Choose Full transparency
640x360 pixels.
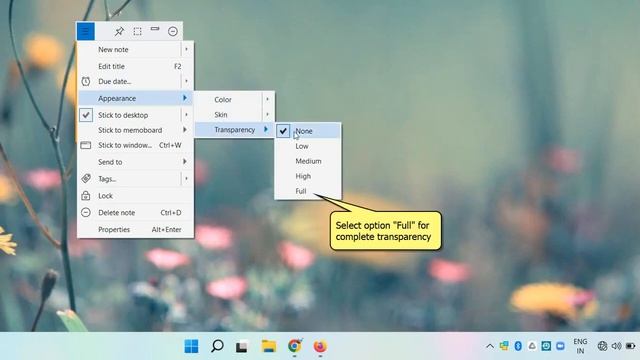pos(308,191)
